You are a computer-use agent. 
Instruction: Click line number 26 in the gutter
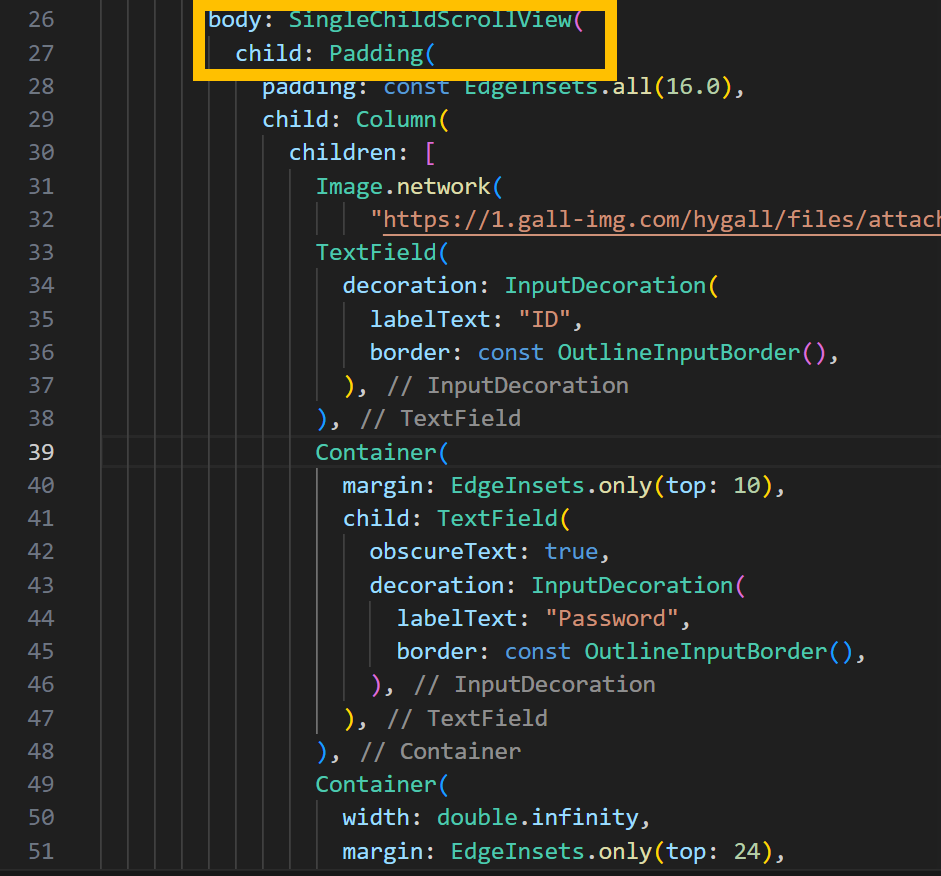click(41, 20)
